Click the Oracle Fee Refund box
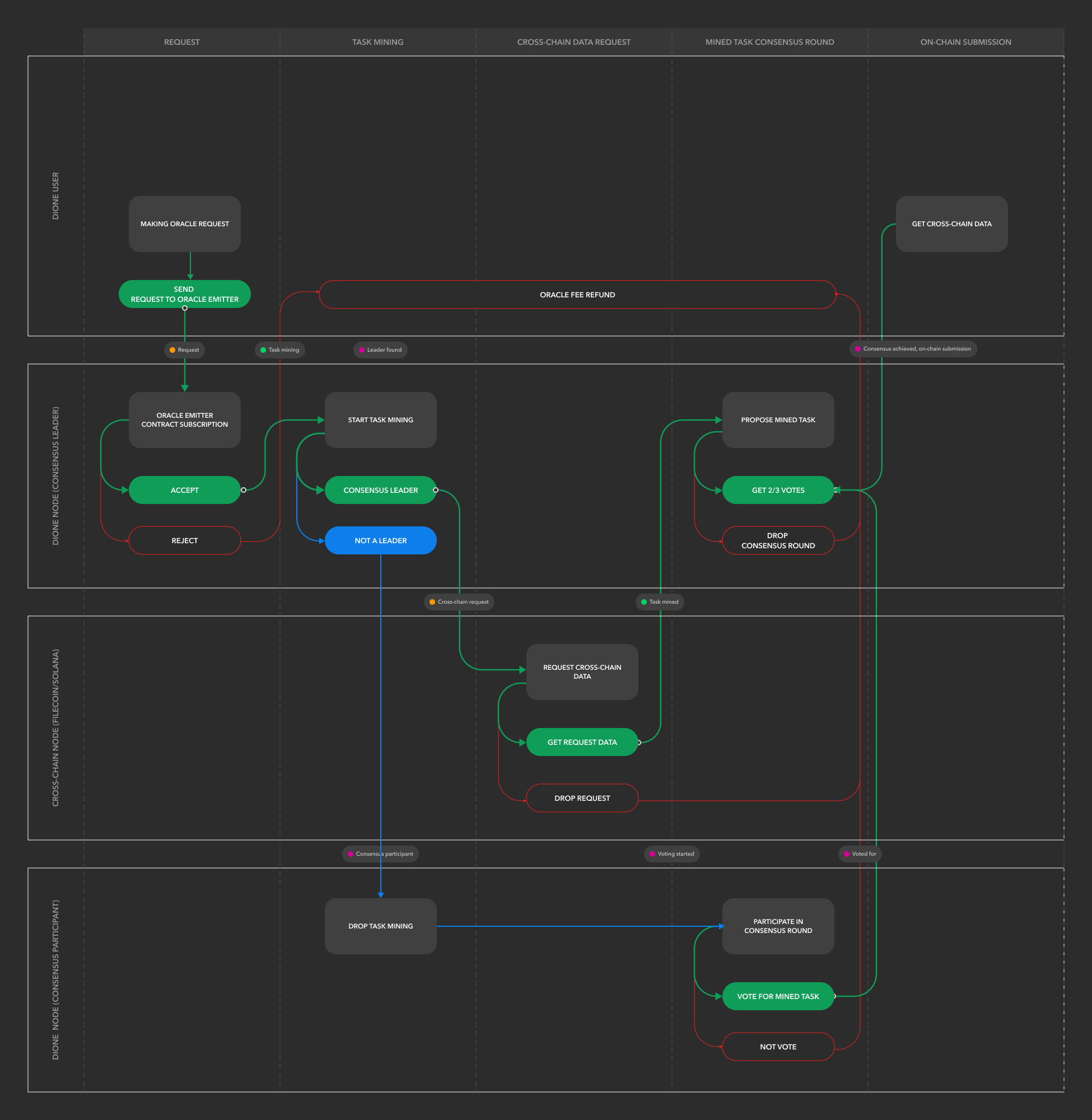 [x=577, y=294]
